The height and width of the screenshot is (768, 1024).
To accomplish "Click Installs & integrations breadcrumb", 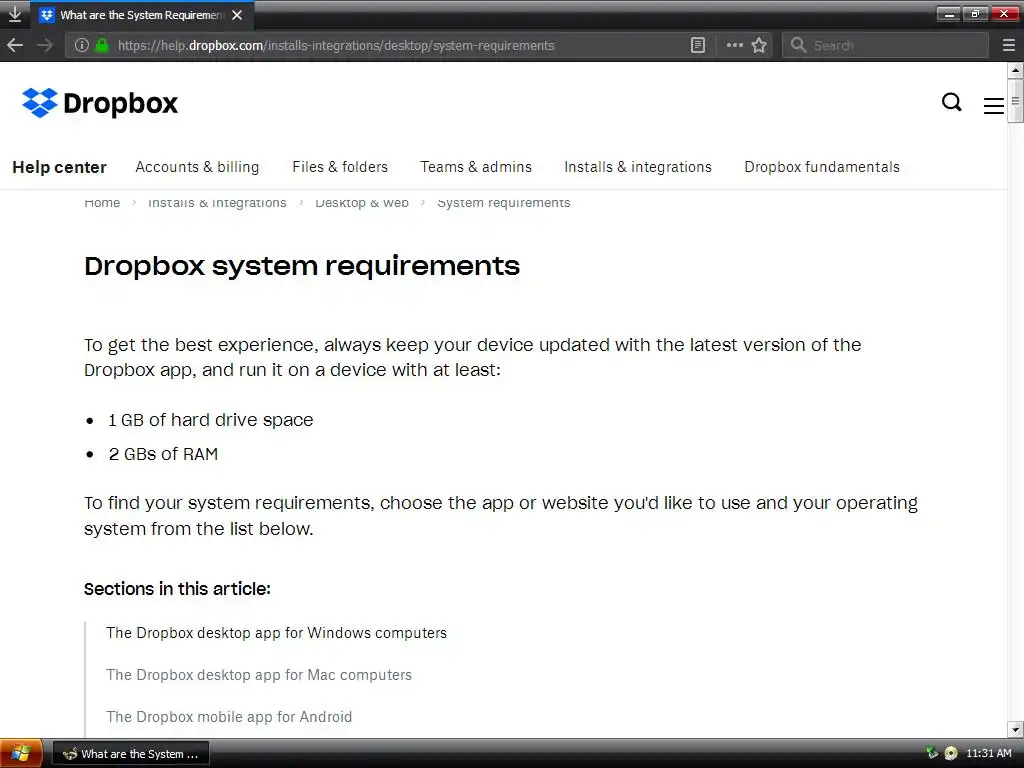I will pyautogui.click(x=217, y=202).
